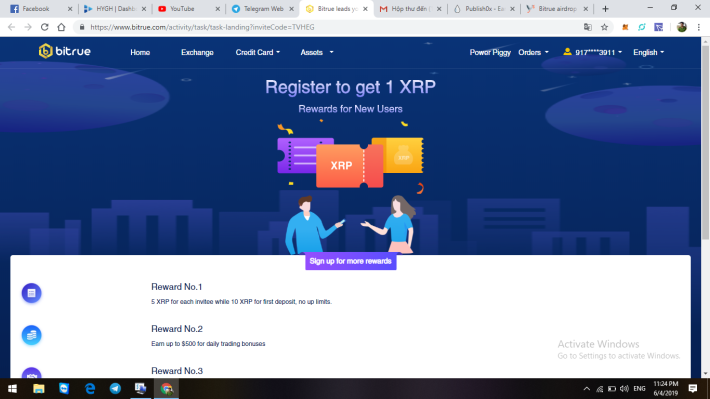Click the '5 XRP for each invitee' description

(241, 302)
